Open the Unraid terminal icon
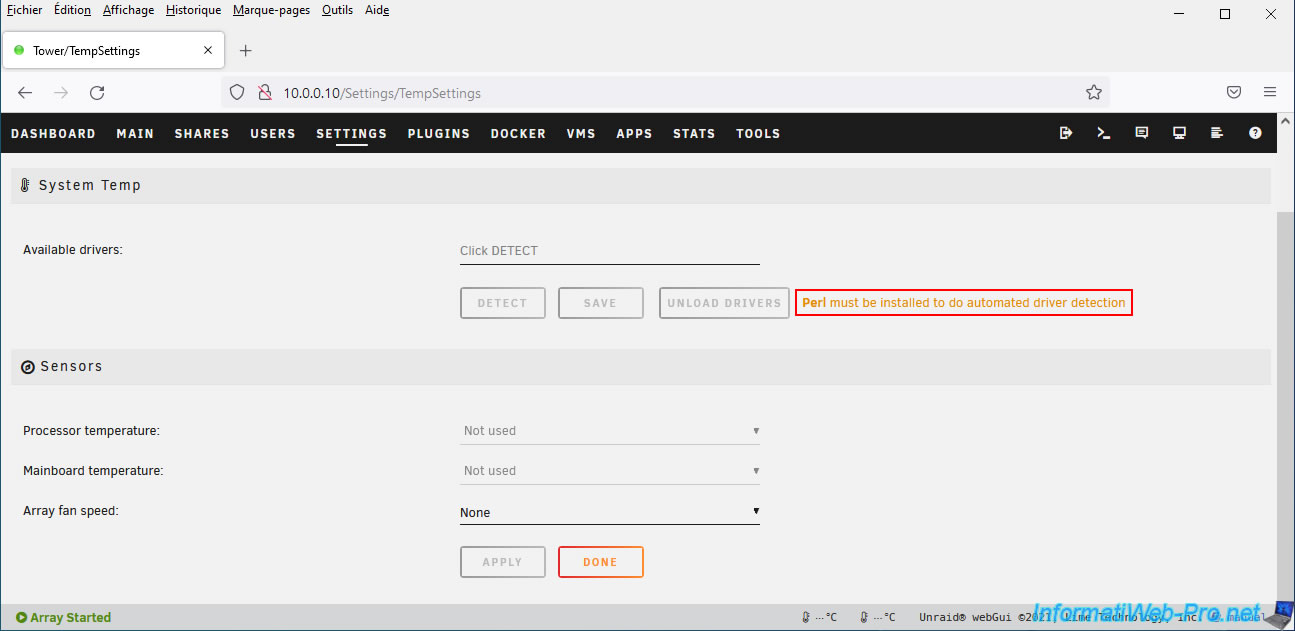This screenshot has height=631, width=1295. (x=1104, y=133)
